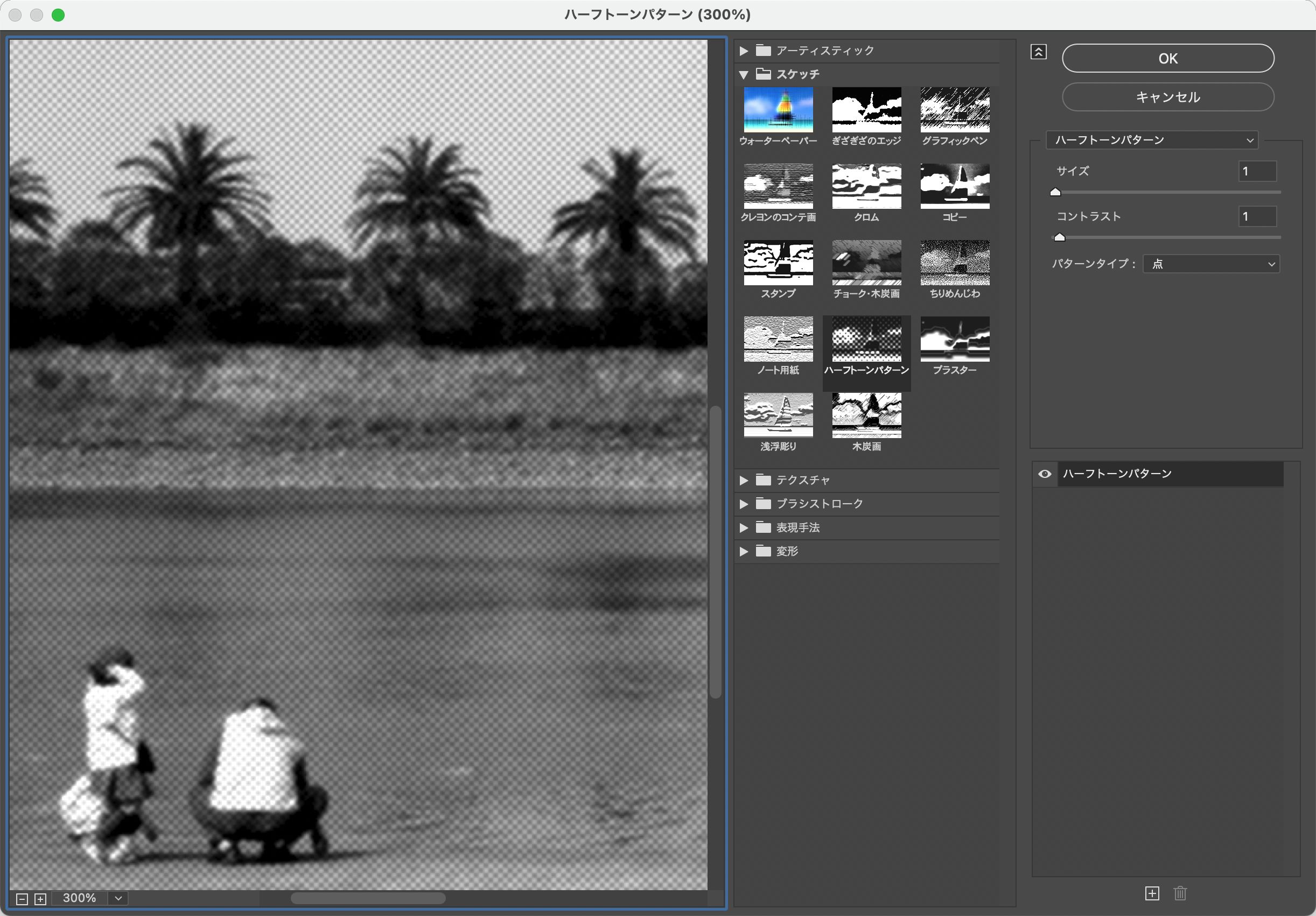Click the zoom out minus icon
The width and height of the screenshot is (1316, 916).
click(22, 899)
